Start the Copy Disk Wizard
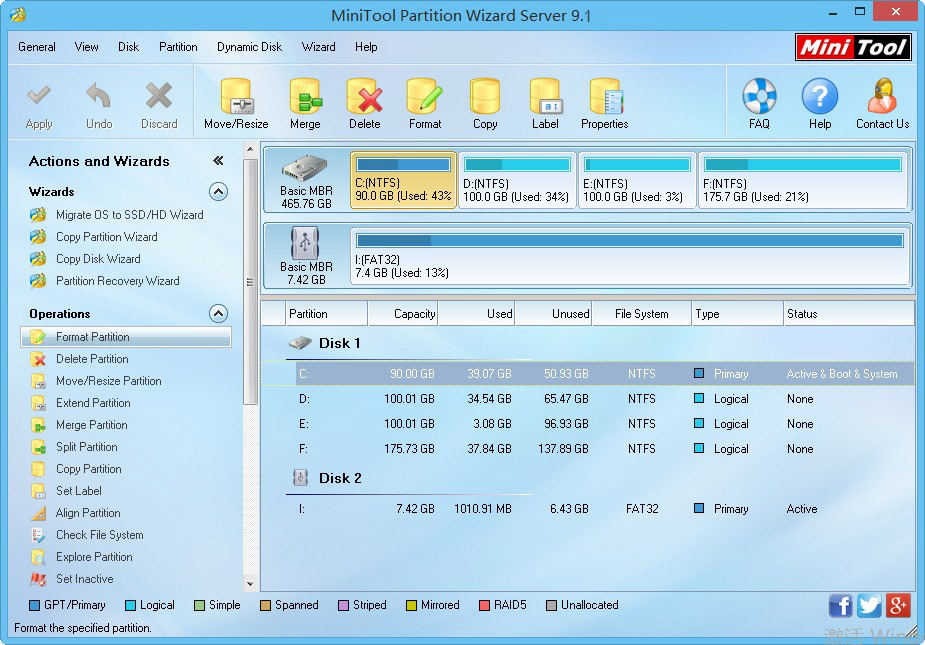The image size is (925, 645). [x=98, y=258]
